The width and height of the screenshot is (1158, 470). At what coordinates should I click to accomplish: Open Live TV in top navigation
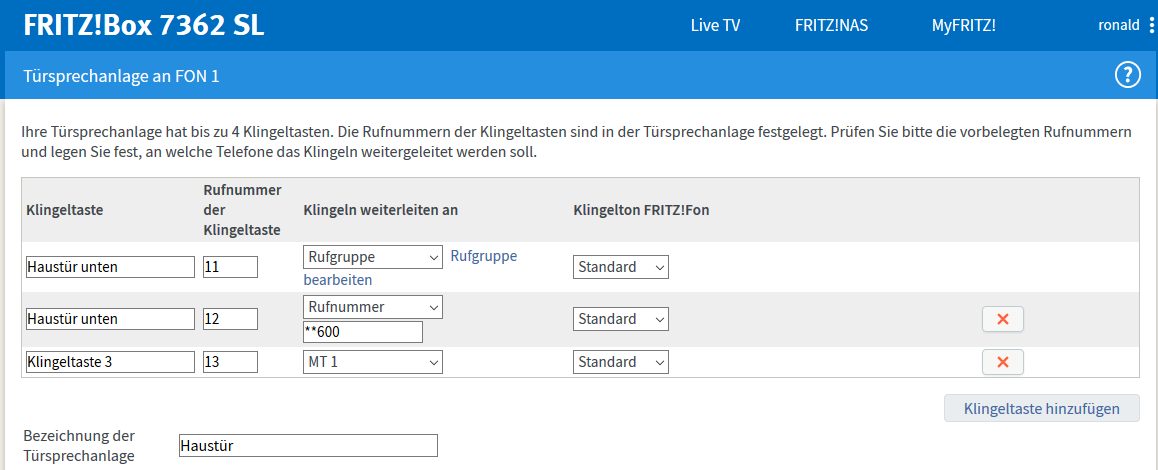716,26
